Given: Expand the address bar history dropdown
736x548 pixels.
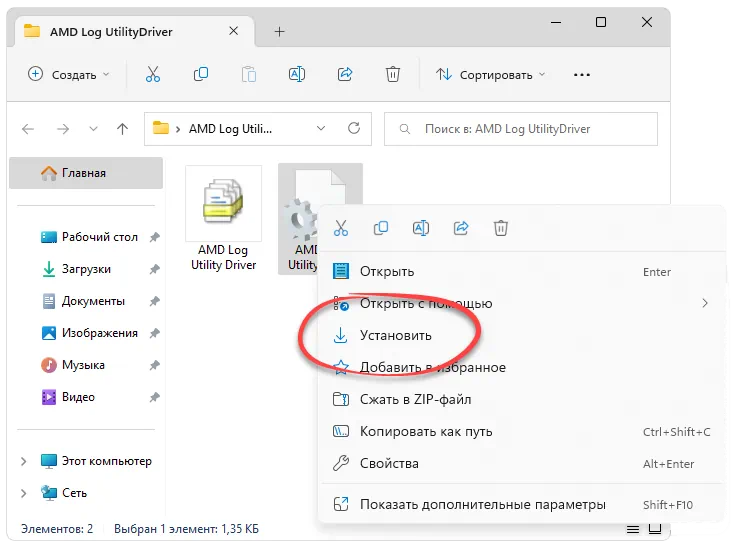Looking at the screenshot, I should 321,129.
